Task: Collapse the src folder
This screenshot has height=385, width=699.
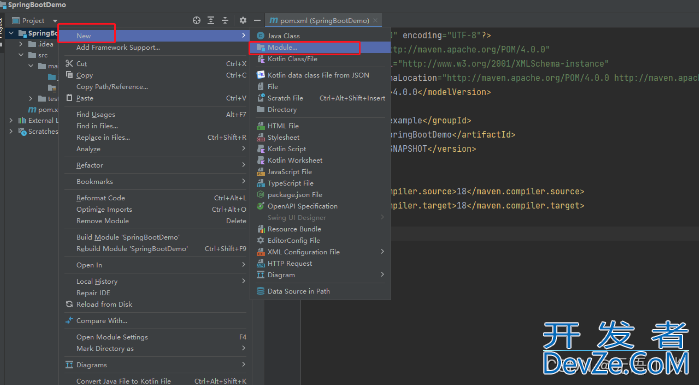Action: point(21,55)
